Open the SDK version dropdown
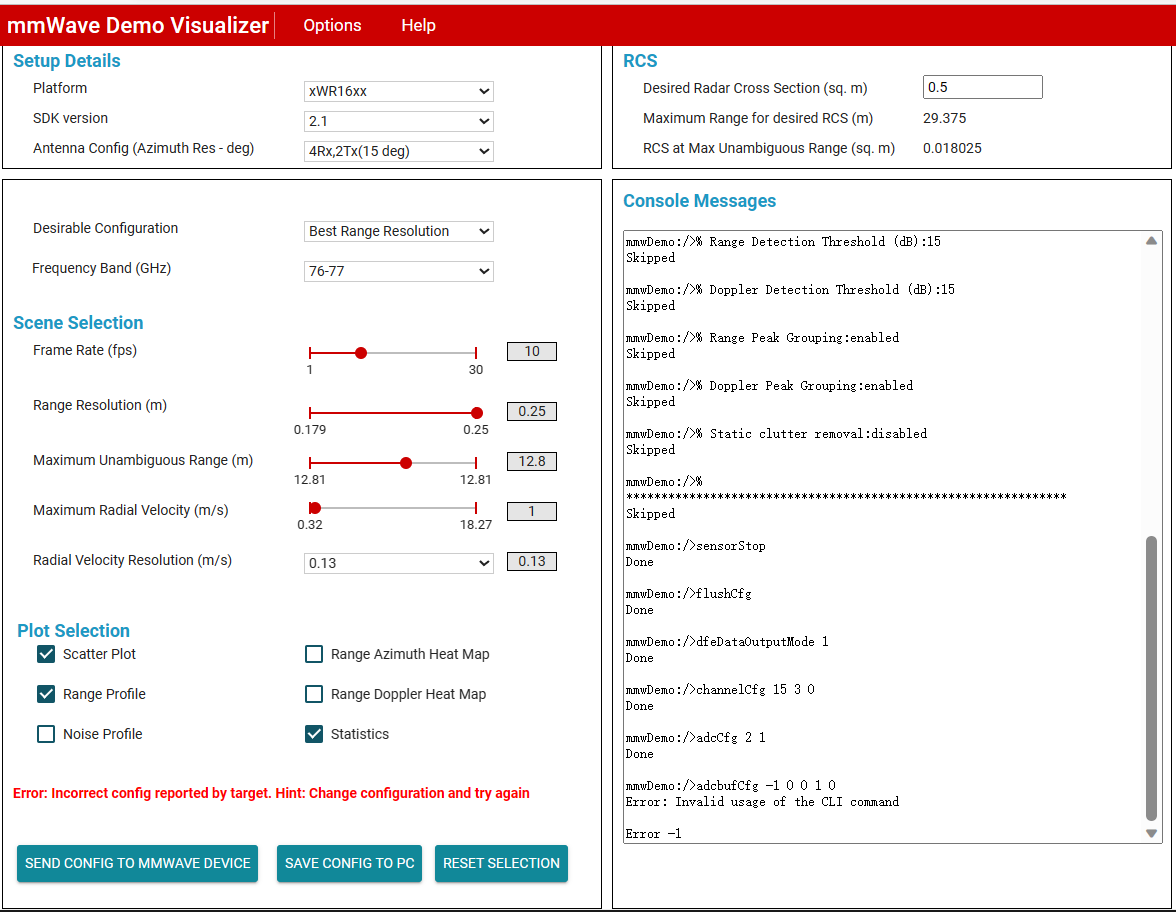Image resolution: width=1176 pixels, height=912 pixels. [x=398, y=121]
